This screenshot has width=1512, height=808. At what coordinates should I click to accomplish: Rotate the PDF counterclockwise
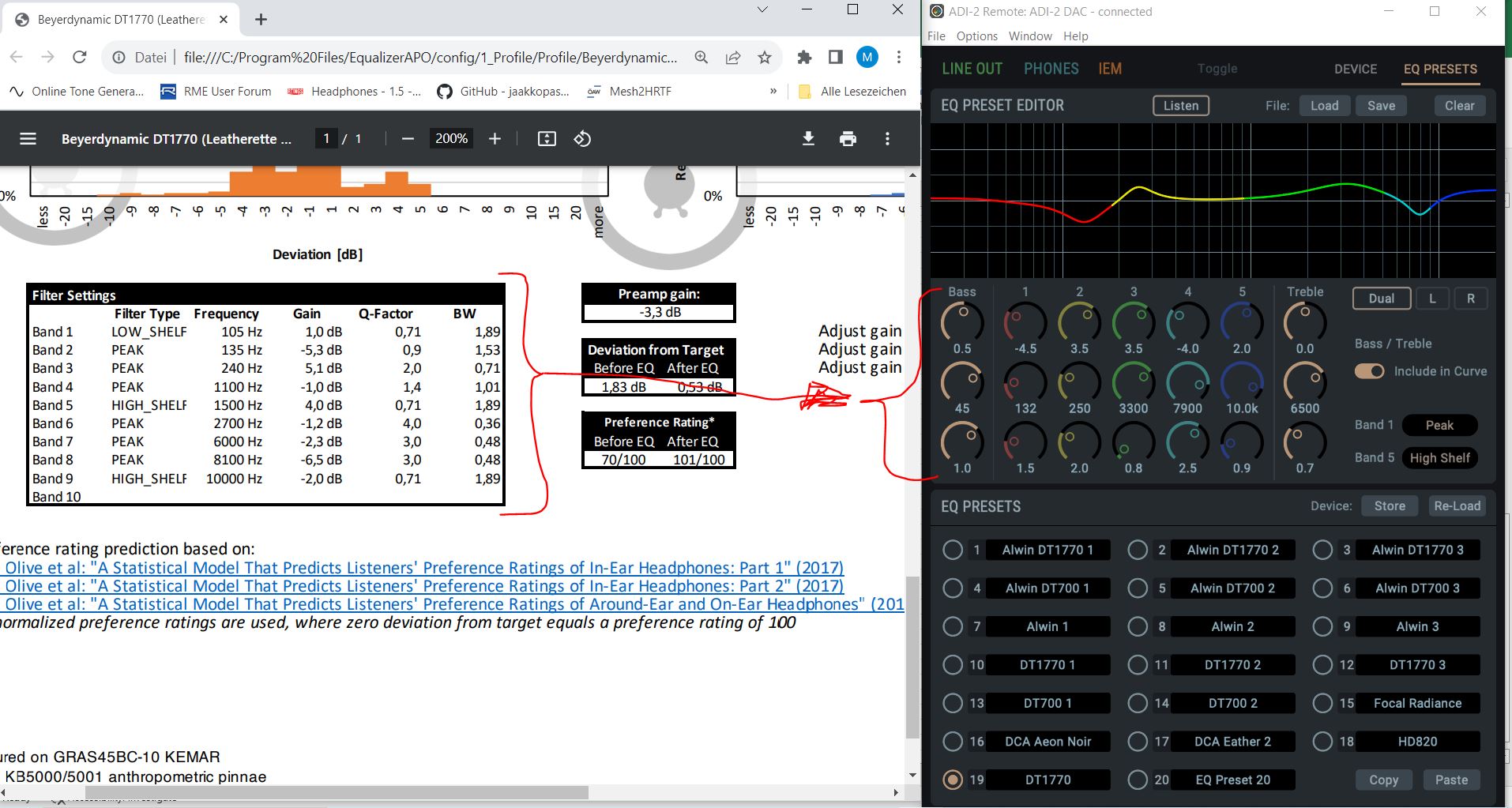tap(582, 139)
